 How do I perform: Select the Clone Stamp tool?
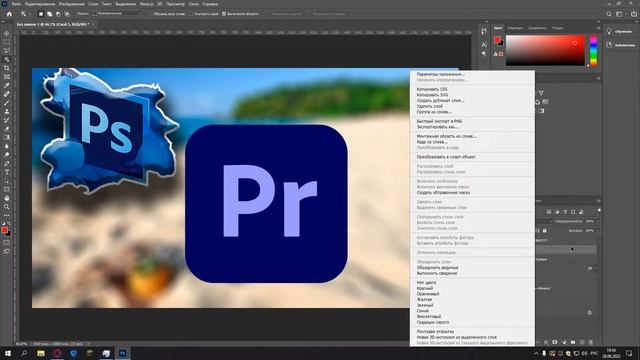tap(7, 111)
